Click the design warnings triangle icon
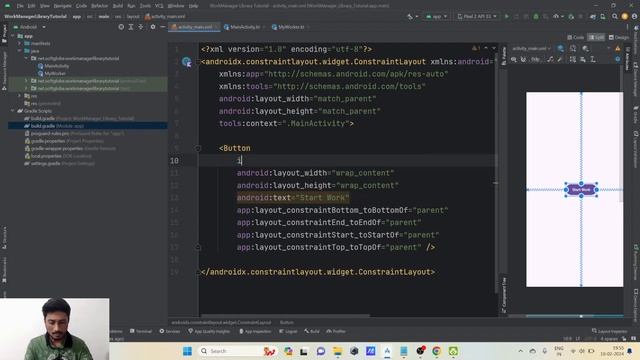Image resolution: width=640 pixels, height=360 pixels. coord(618,49)
